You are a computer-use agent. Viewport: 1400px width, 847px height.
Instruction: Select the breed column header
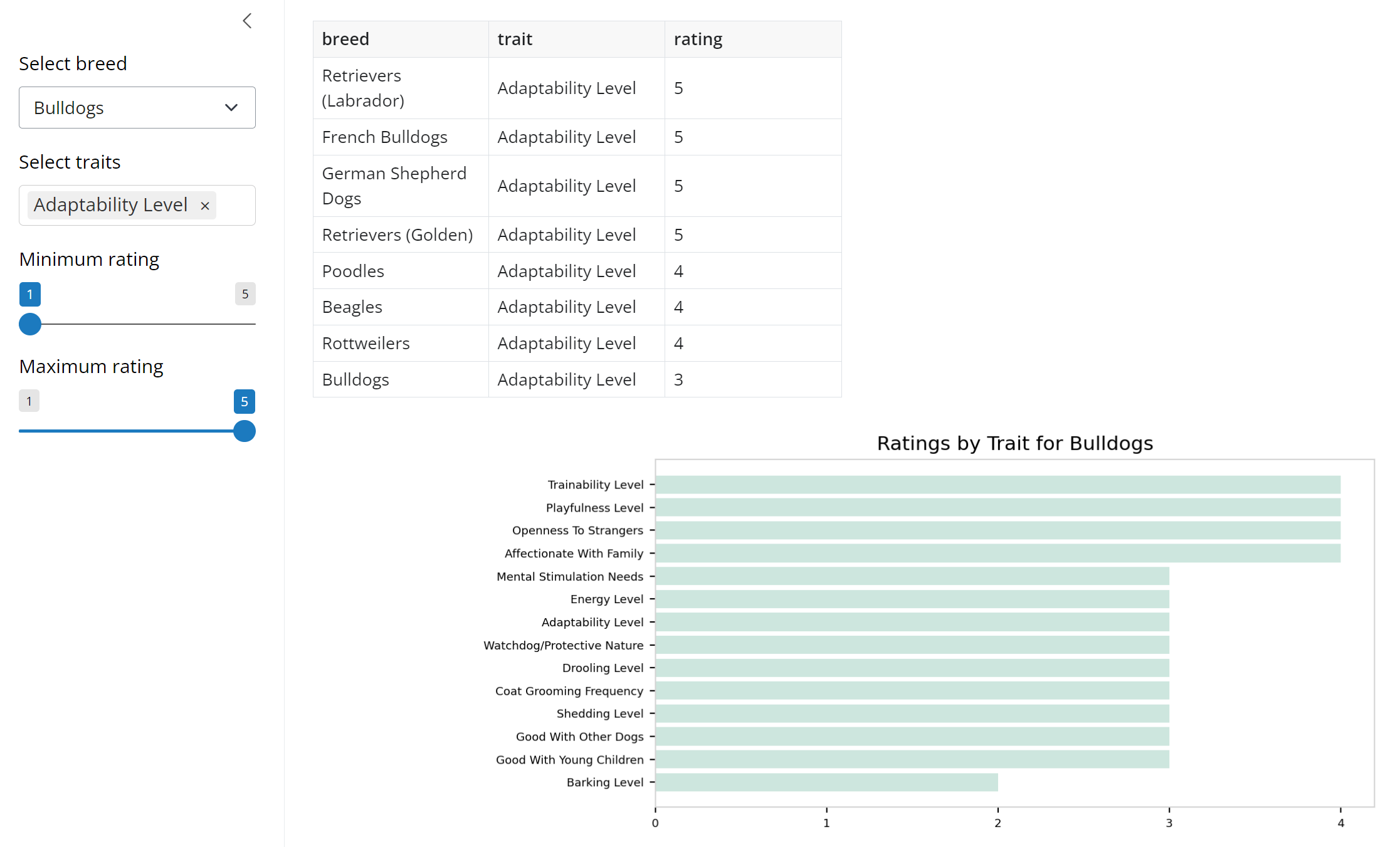click(x=345, y=38)
